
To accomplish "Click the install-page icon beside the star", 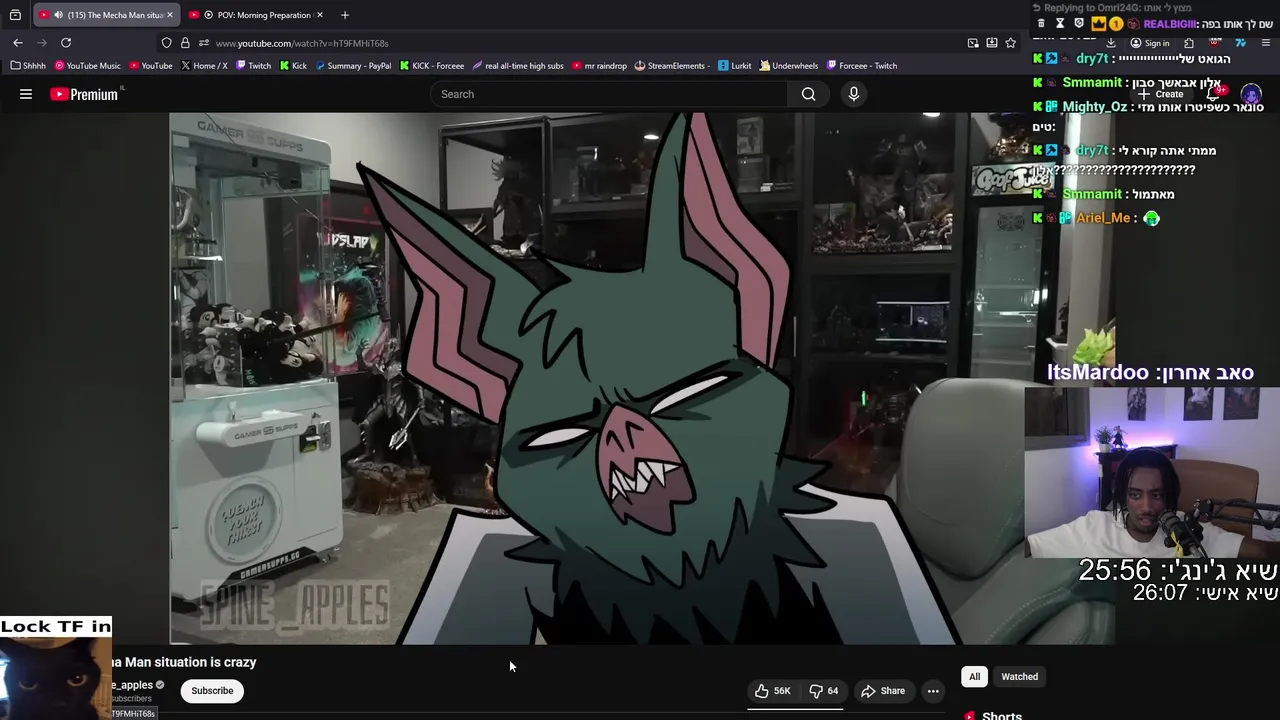I will click(992, 43).
